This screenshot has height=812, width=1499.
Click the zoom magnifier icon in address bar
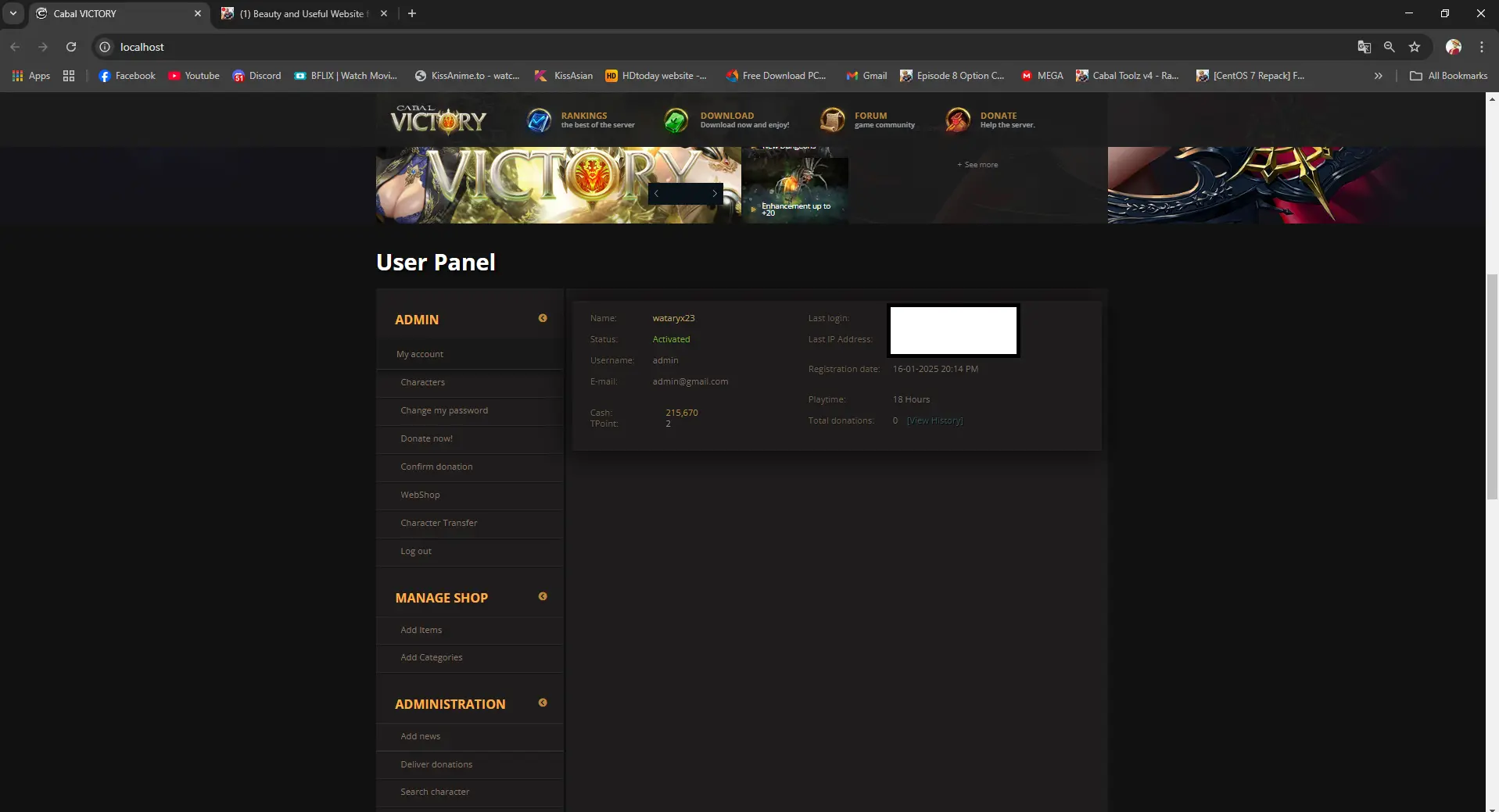point(1390,47)
